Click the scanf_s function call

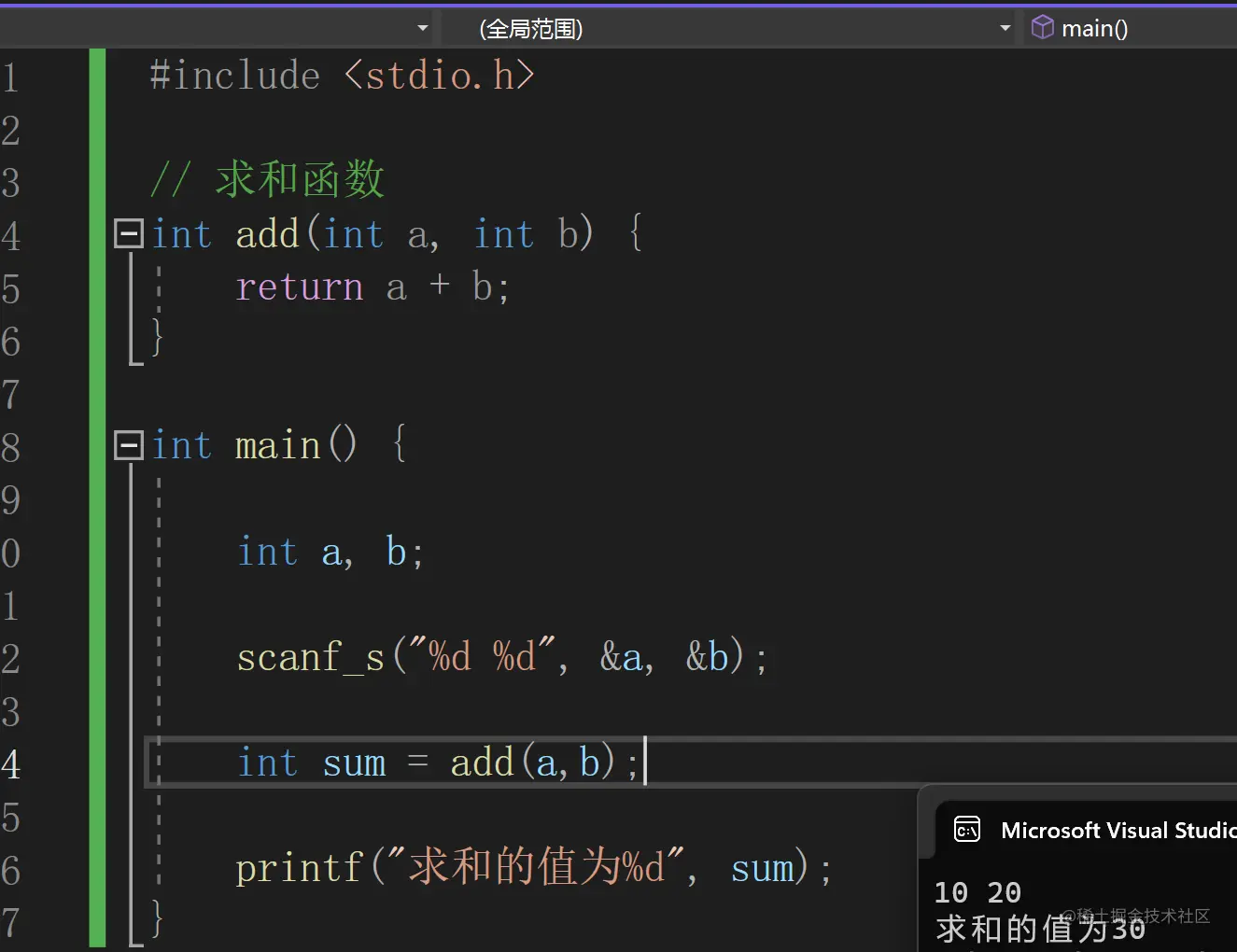311,657
